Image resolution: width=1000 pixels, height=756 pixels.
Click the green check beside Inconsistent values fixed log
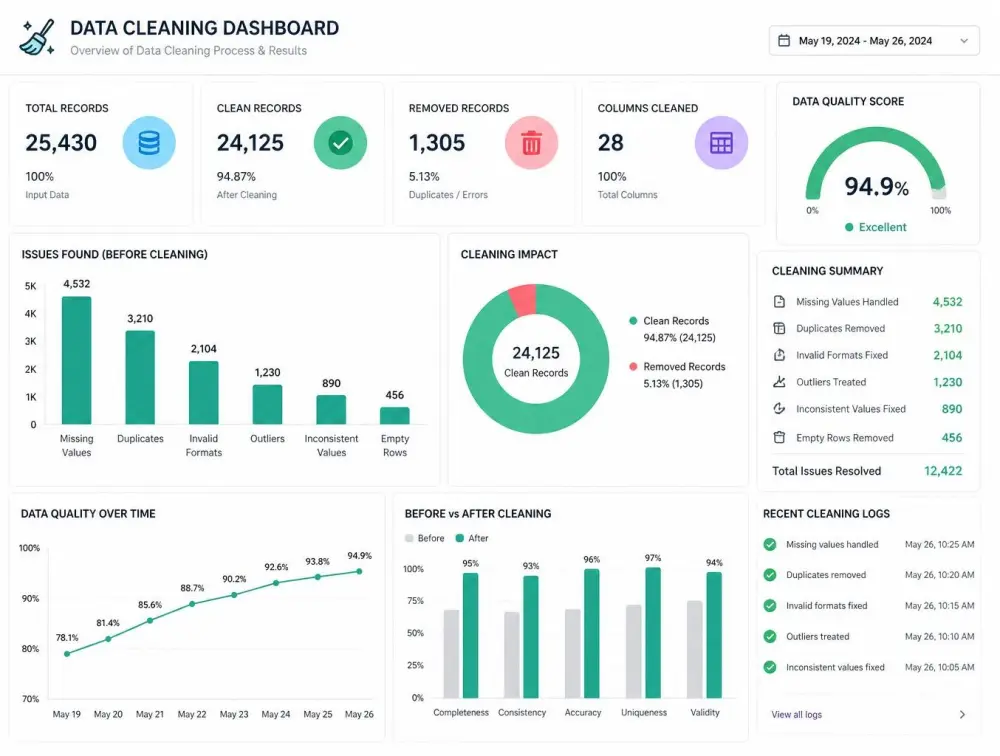point(770,667)
